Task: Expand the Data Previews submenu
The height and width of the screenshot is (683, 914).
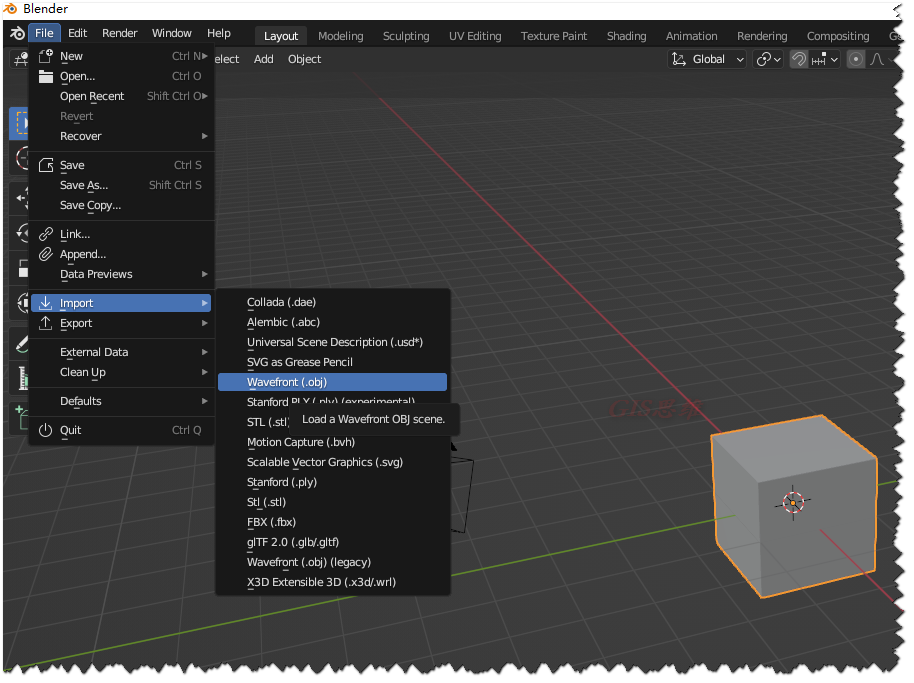Action: [121, 274]
